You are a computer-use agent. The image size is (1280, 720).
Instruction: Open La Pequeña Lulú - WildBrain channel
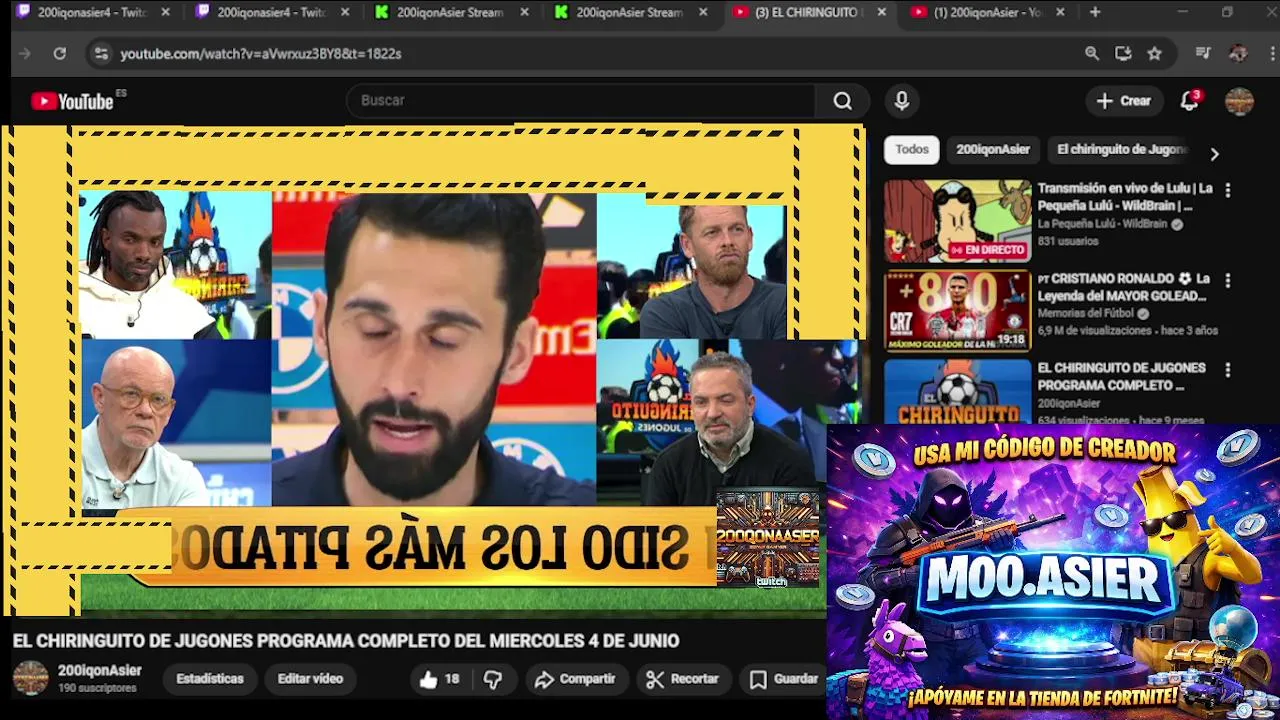pyautogui.click(x=1102, y=224)
